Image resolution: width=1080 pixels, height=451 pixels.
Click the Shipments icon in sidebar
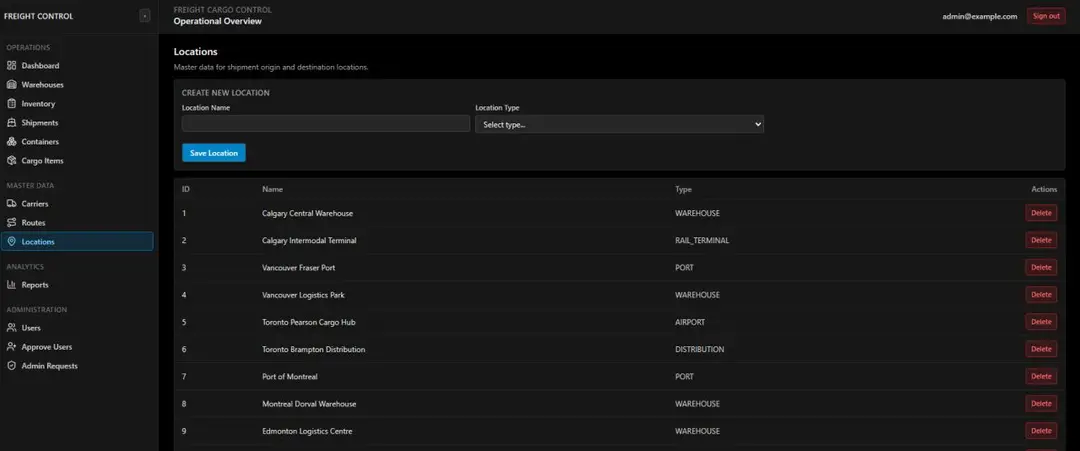pos(11,123)
